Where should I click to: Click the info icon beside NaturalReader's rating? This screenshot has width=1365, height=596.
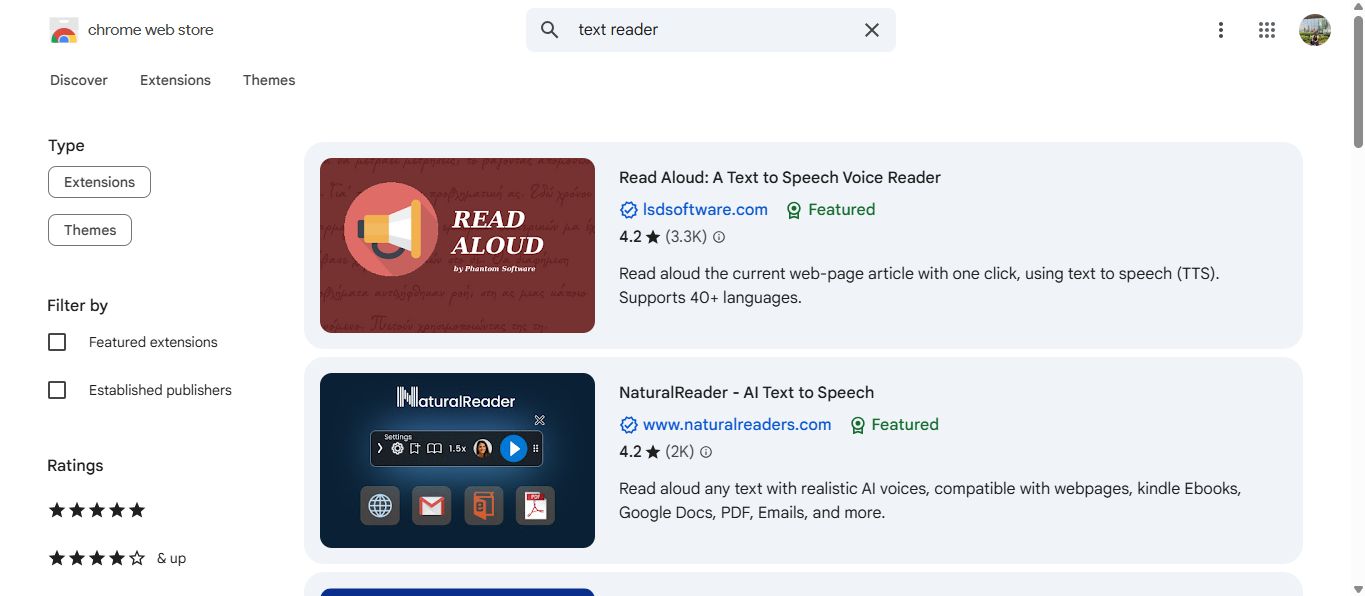pyautogui.click(x=706, y=452)
